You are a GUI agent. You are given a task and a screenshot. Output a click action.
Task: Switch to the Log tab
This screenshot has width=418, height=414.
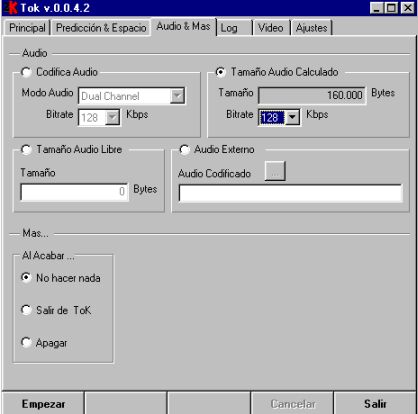click(235, 28)
